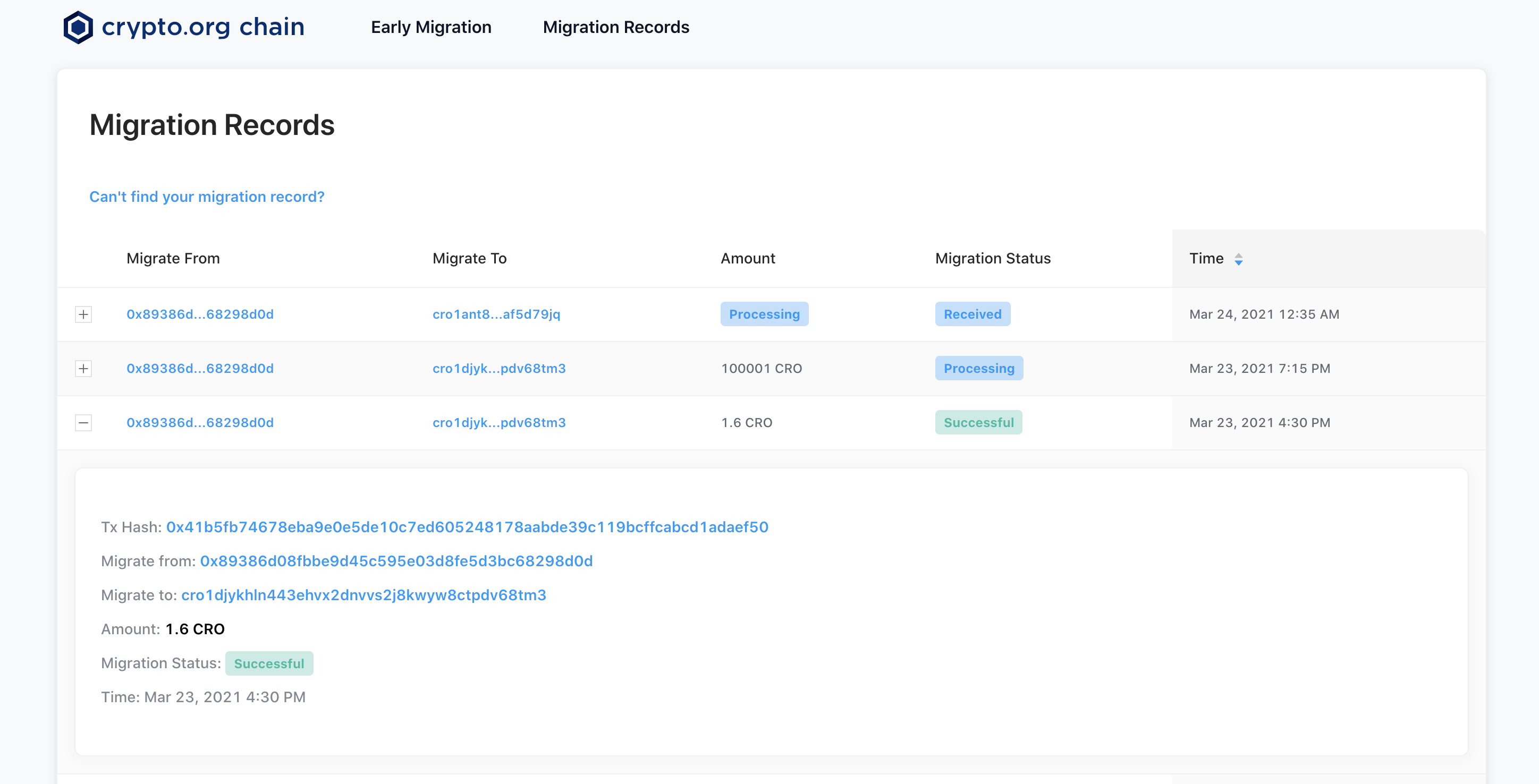Open full 'Migrate to' cro1djykhln address
Screen dimensions: 1539x784
point(363,595)
